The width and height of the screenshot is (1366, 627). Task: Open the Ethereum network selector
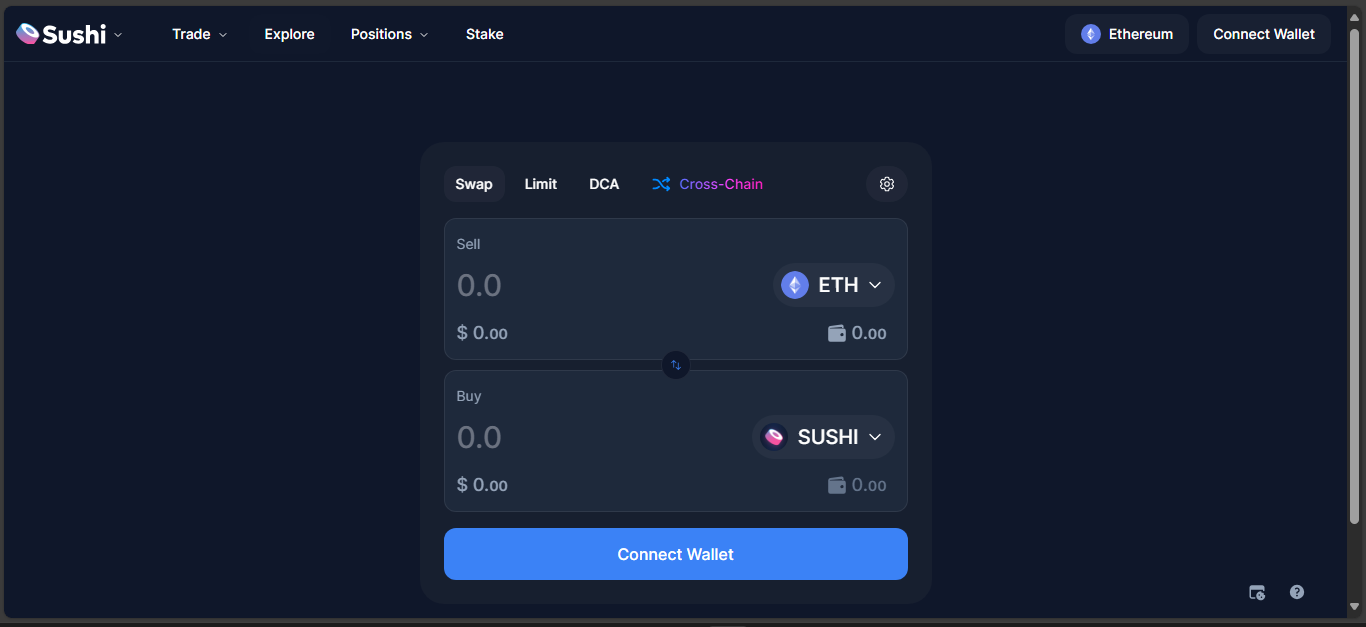coord(1126,34)
